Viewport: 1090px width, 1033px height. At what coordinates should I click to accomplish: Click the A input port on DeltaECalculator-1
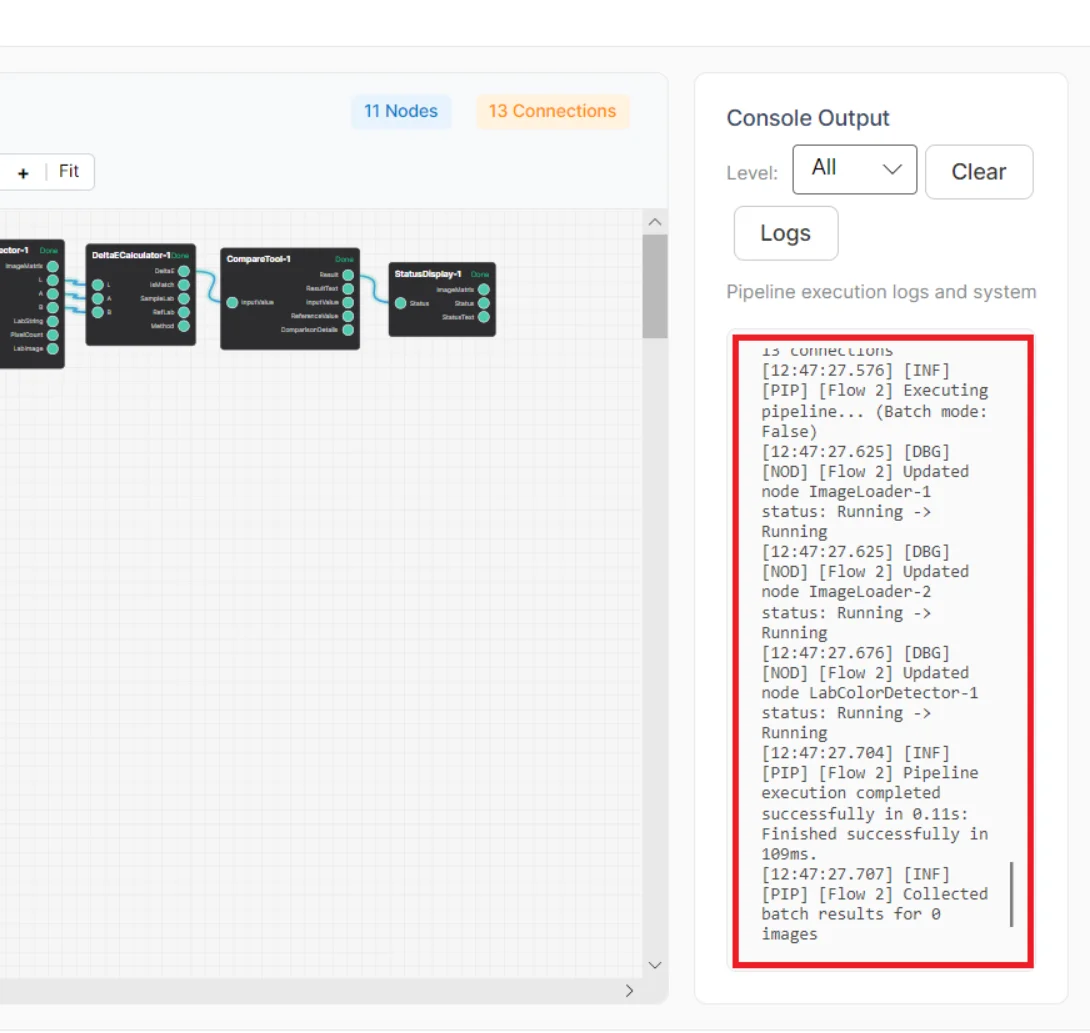(98, 298)
